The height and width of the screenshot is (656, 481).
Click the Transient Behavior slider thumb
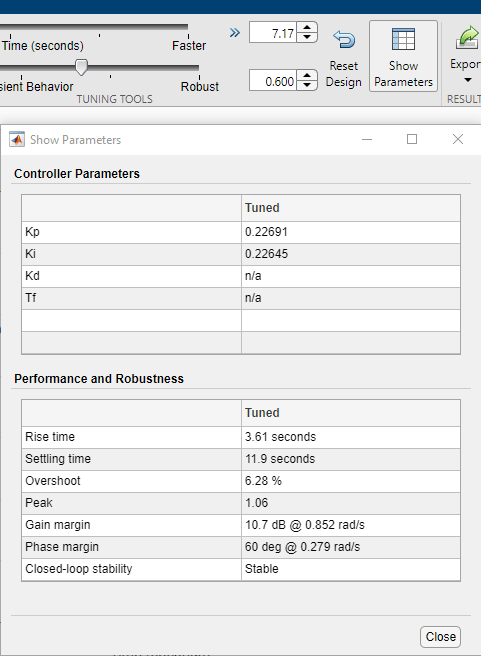point(81,67)
